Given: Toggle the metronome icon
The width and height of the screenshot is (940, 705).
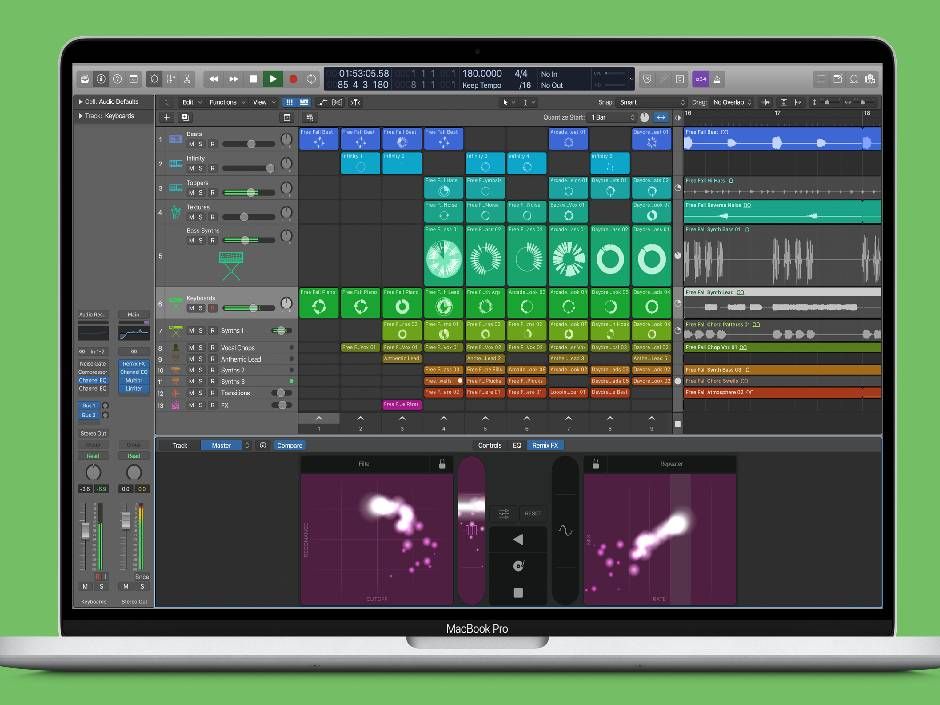Looking at the screenshot, I should click(717, 79).
